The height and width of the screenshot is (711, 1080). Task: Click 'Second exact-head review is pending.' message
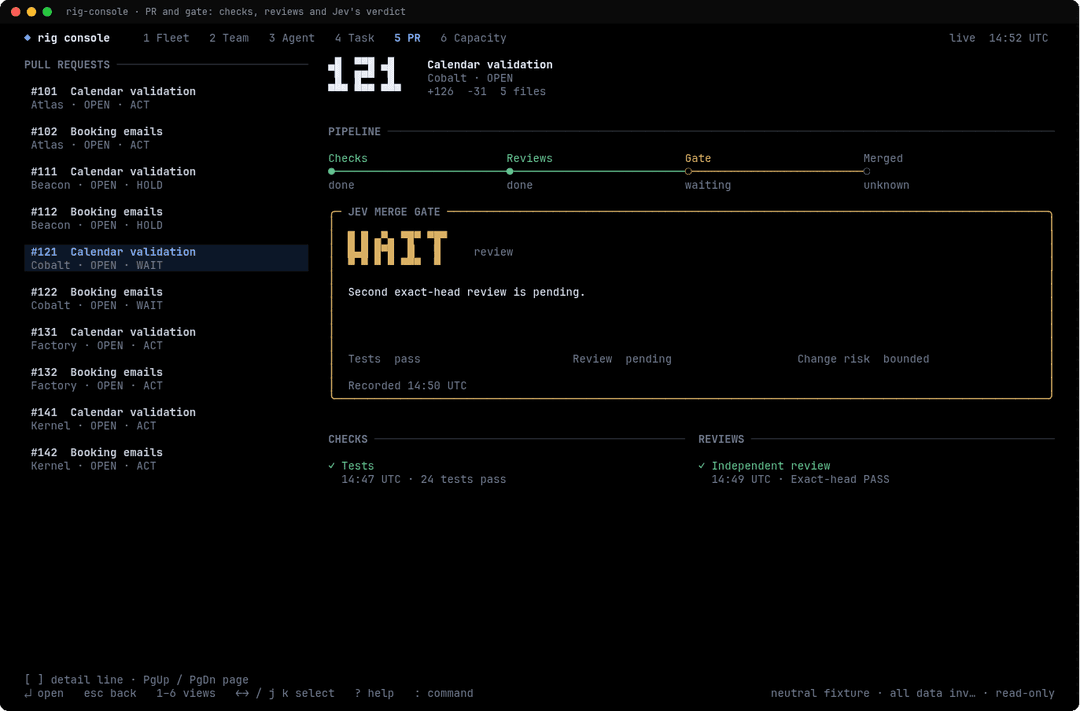pyautogui.click(x=466, y=292)
